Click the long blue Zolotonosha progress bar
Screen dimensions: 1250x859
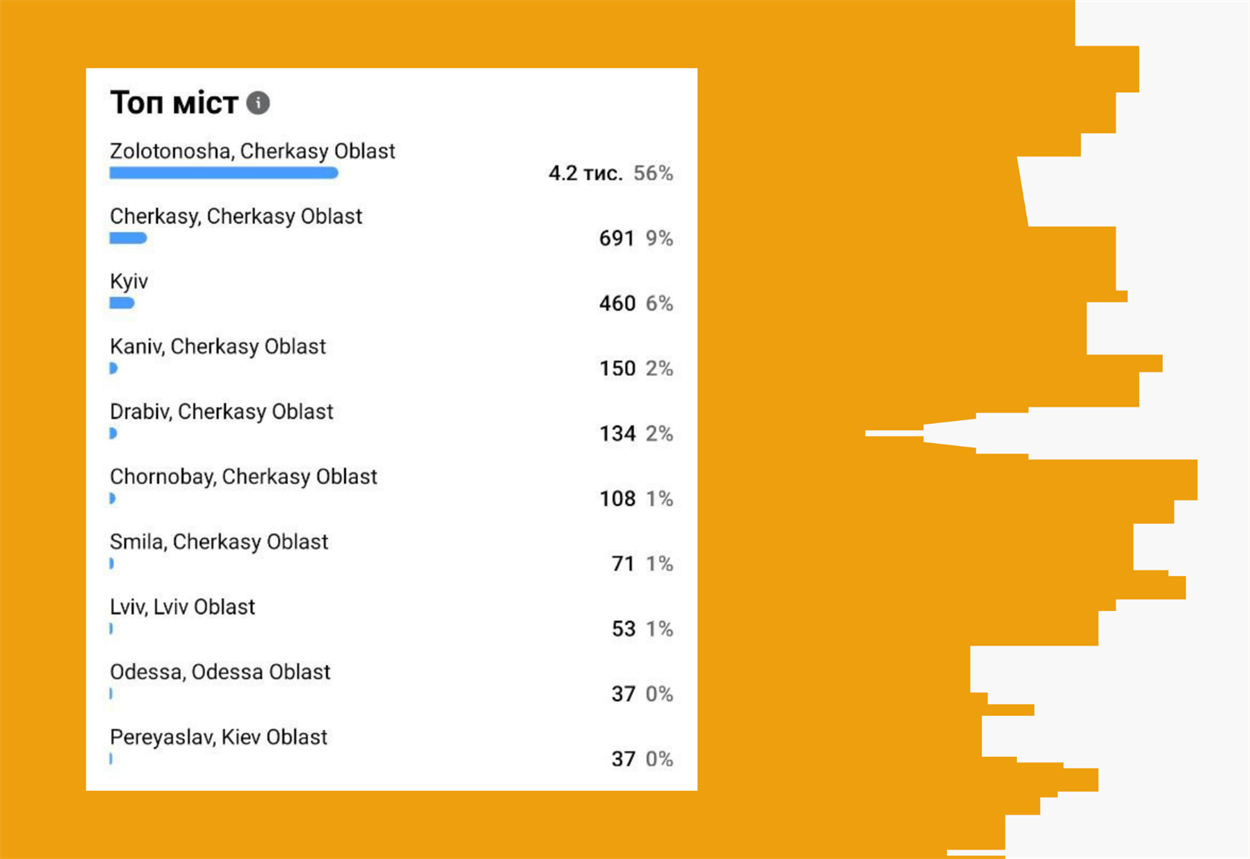(223, 173)
